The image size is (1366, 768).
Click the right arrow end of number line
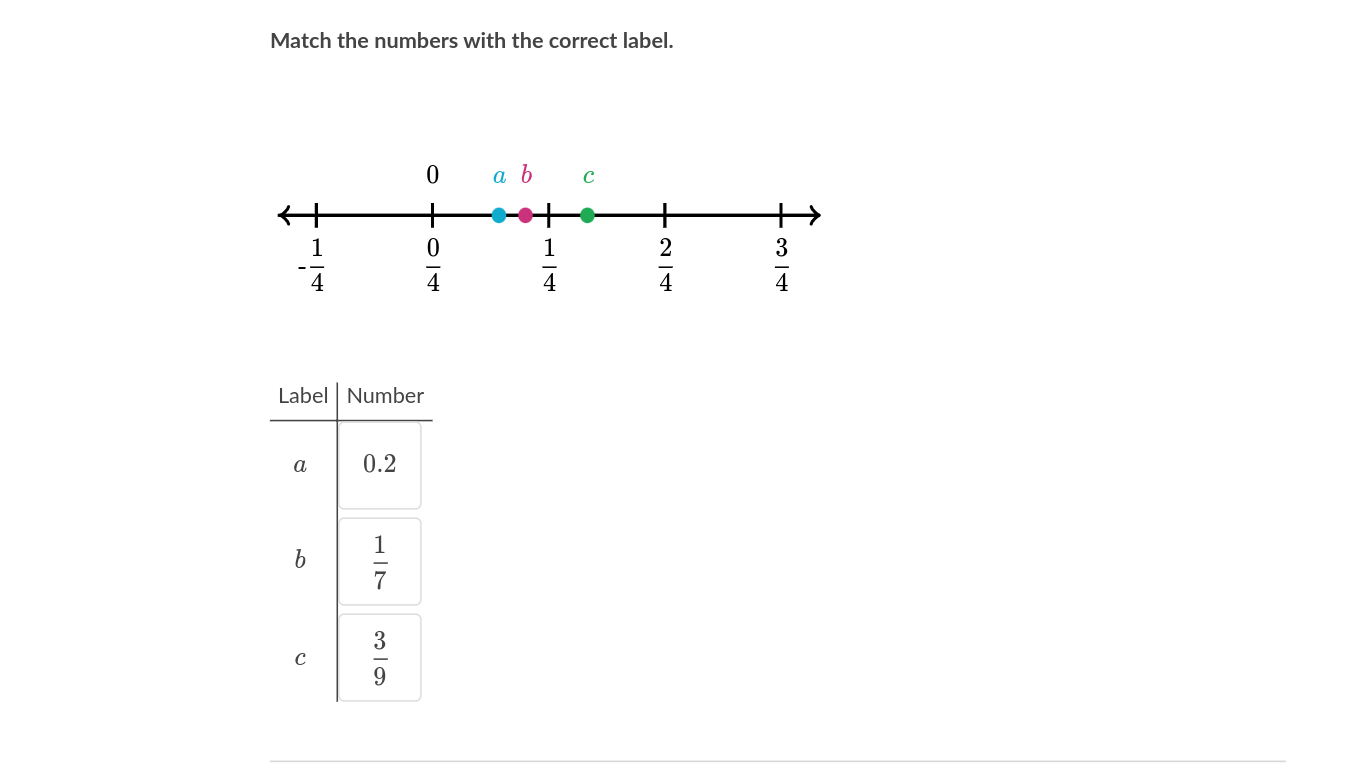813,215
